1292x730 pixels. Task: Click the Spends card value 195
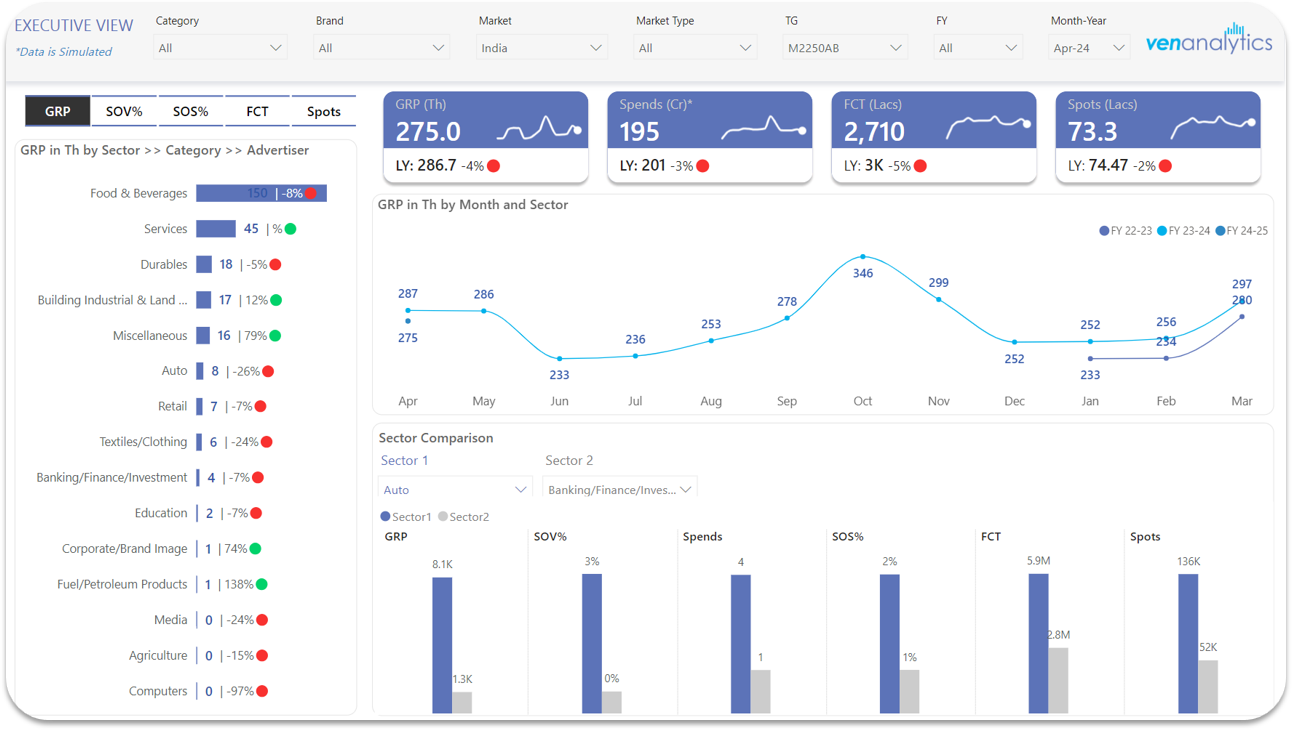click(639, 131)
